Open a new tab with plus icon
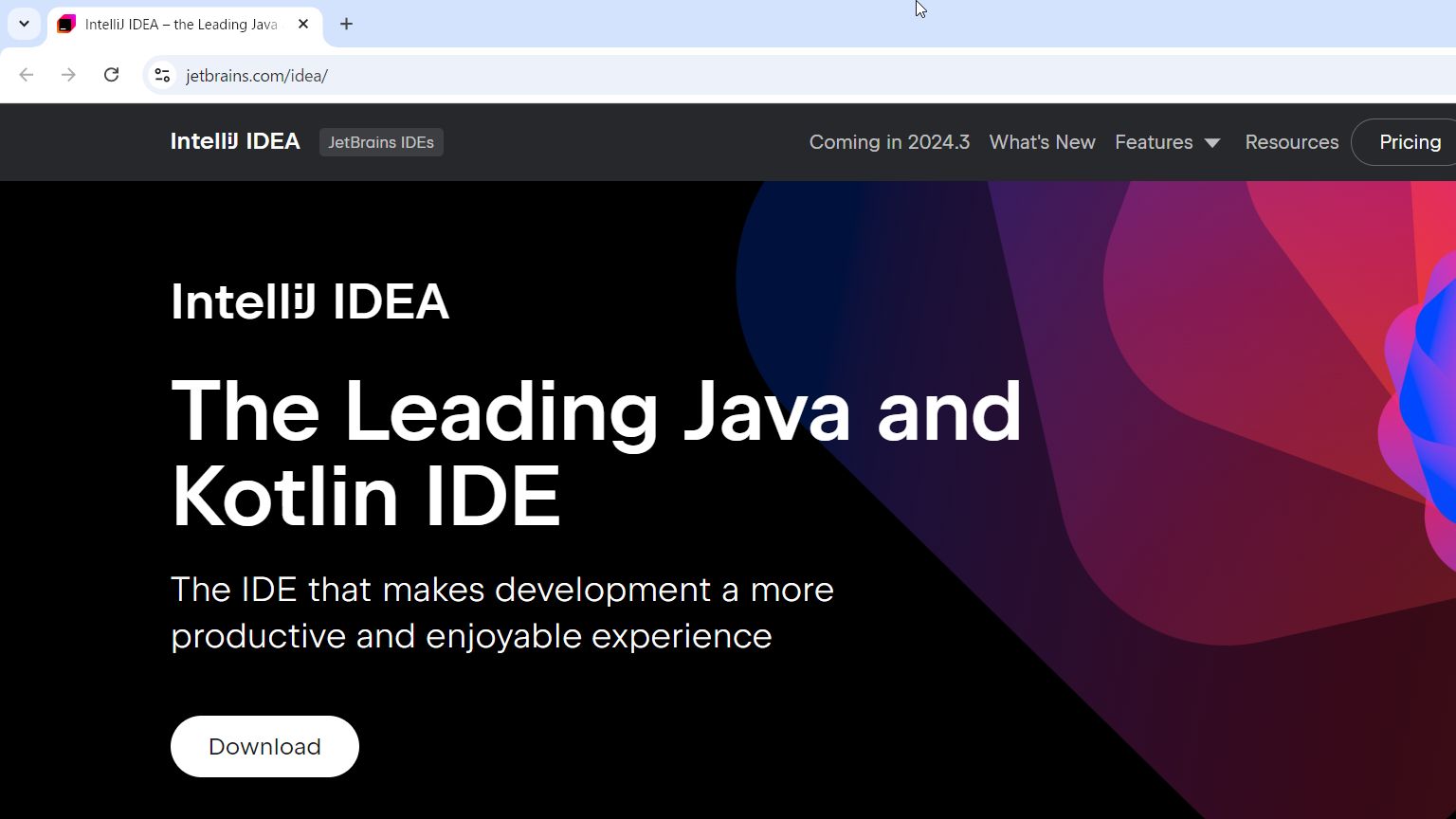Image resolution: width=1456 pixels, height=819 pixels. (x=346, y=24)
